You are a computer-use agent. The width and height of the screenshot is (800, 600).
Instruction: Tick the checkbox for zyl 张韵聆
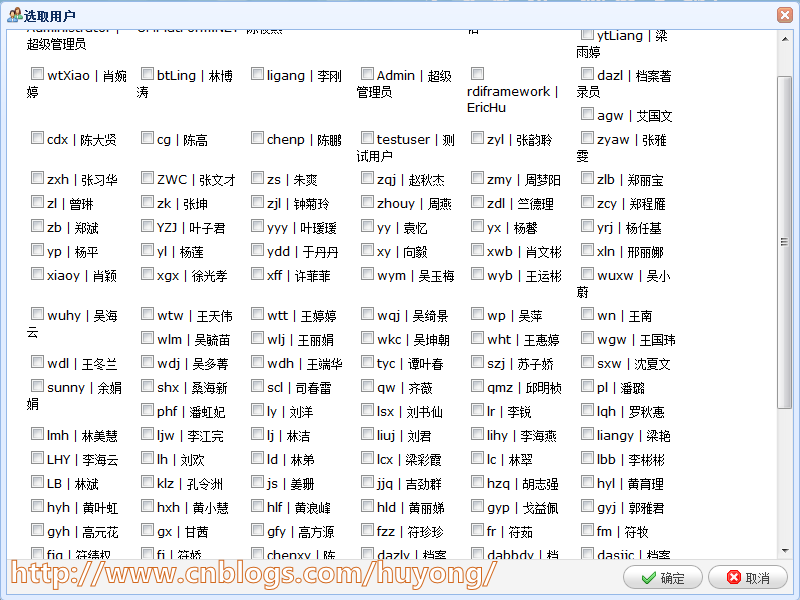[x=477, y=139]
